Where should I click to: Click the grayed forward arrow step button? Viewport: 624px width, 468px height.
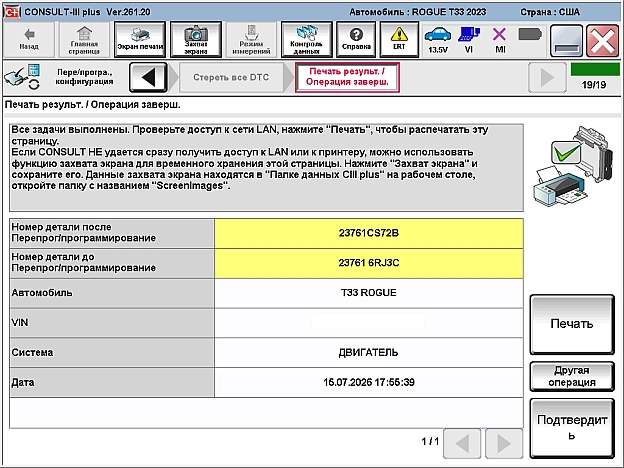547,77
